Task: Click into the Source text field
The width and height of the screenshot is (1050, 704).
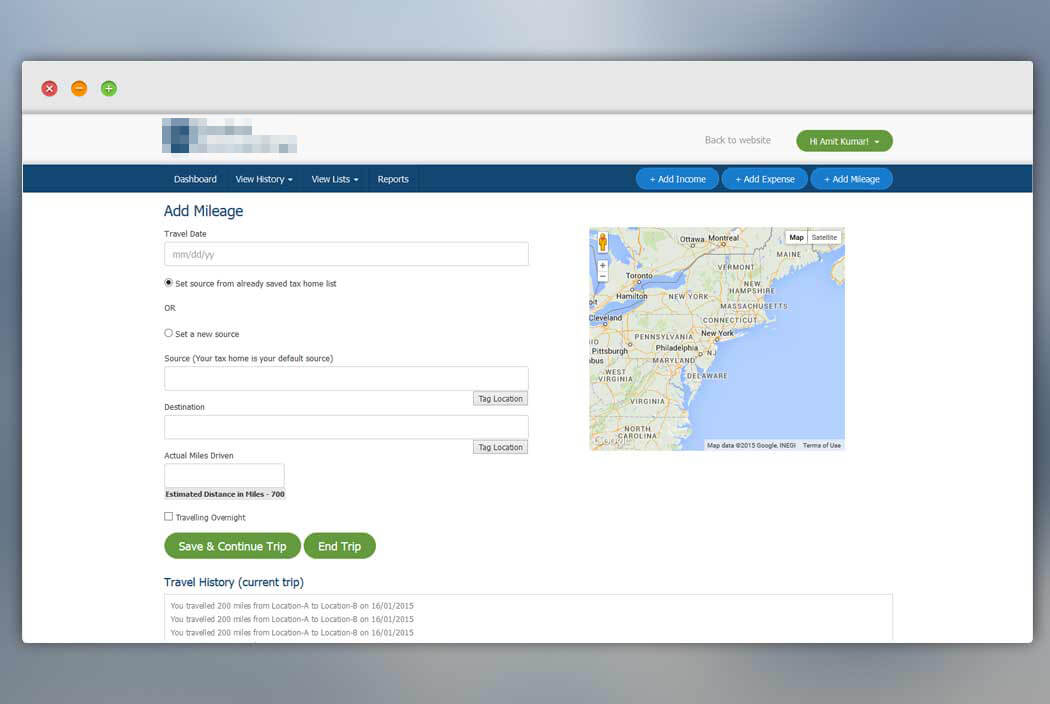Action: tap(346, 378)
